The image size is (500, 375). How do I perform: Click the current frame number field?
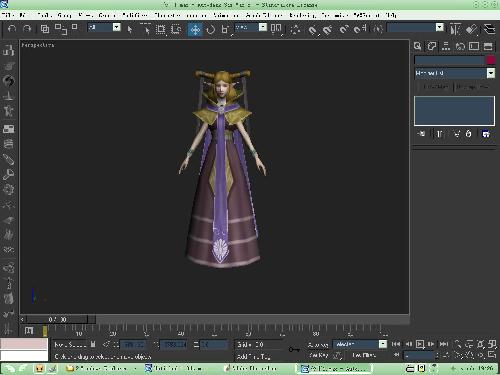point(419,355)
